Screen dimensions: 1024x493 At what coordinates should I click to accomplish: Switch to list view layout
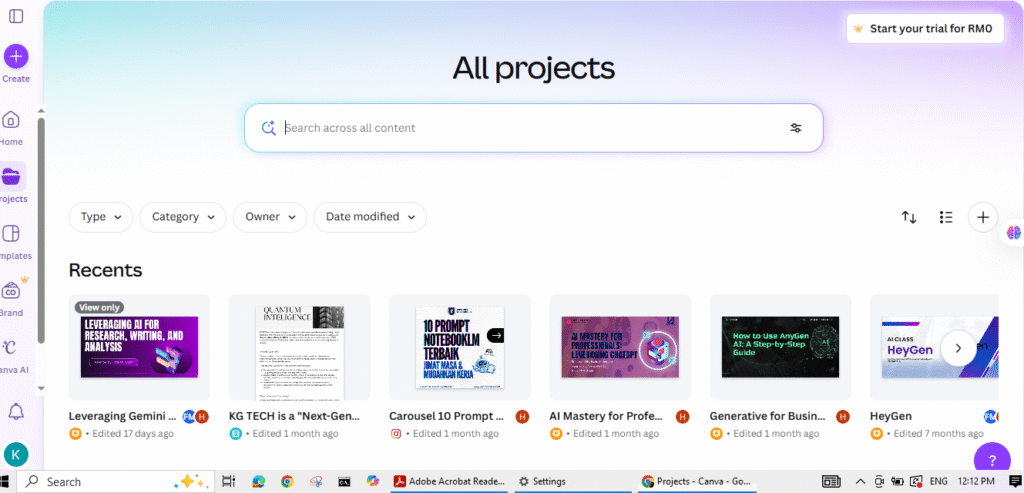(x=946, y=217)
